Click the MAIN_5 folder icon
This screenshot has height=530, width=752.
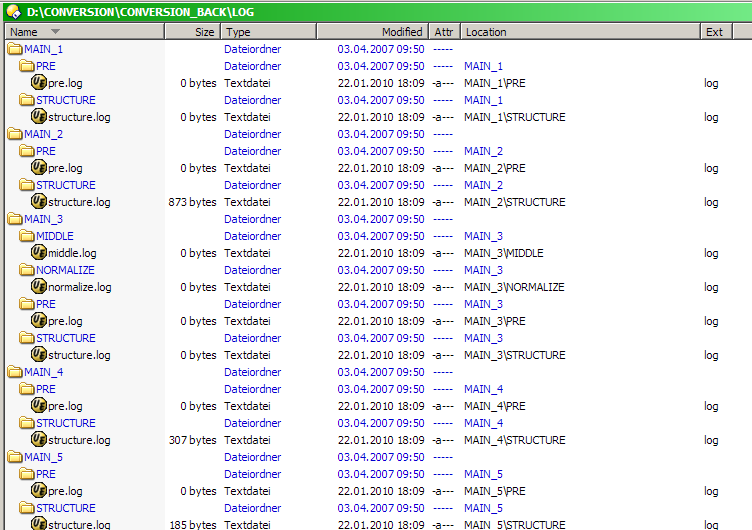coord(15,457)
